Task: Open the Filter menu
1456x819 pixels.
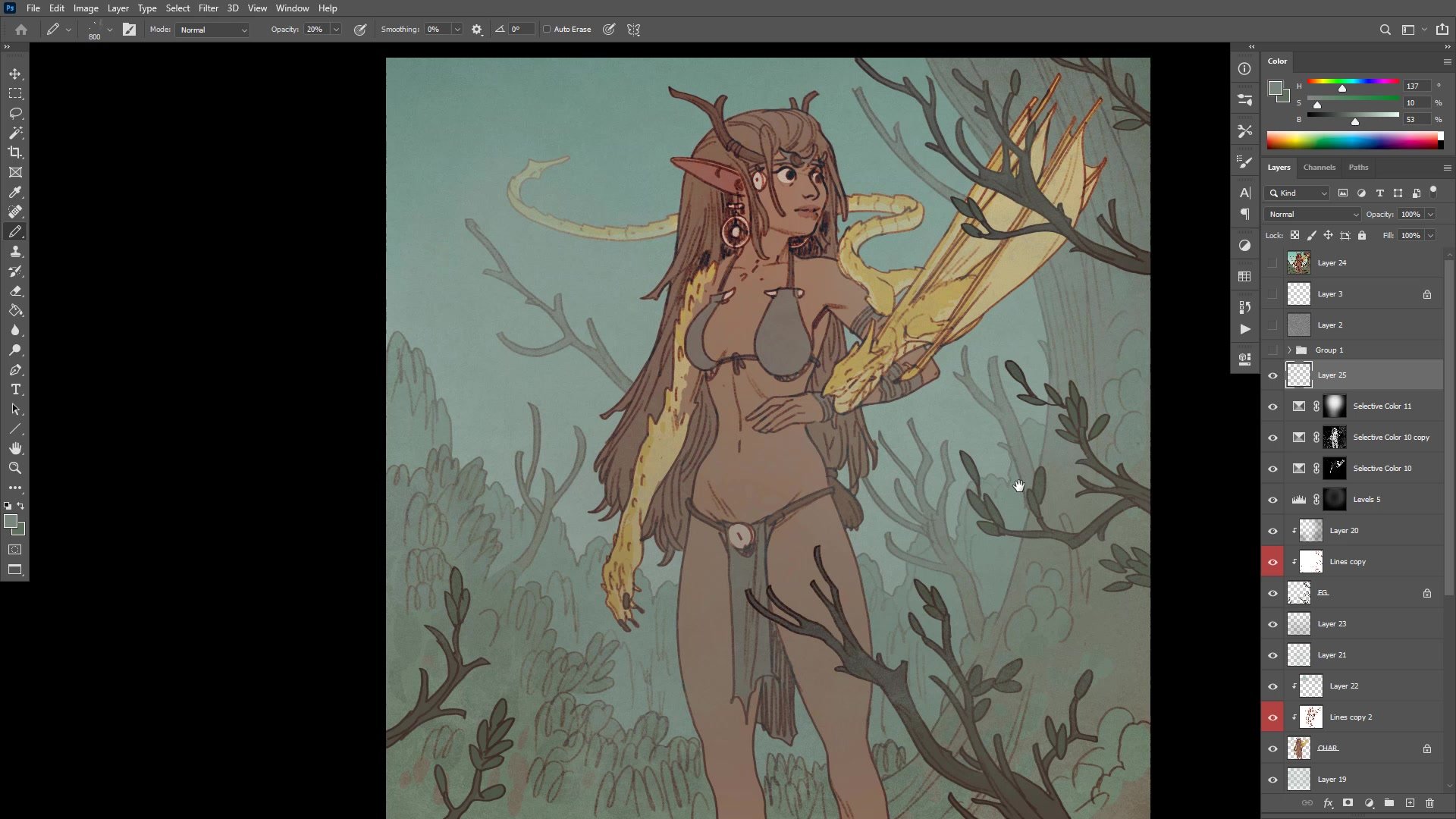Action: coord(208,8)
